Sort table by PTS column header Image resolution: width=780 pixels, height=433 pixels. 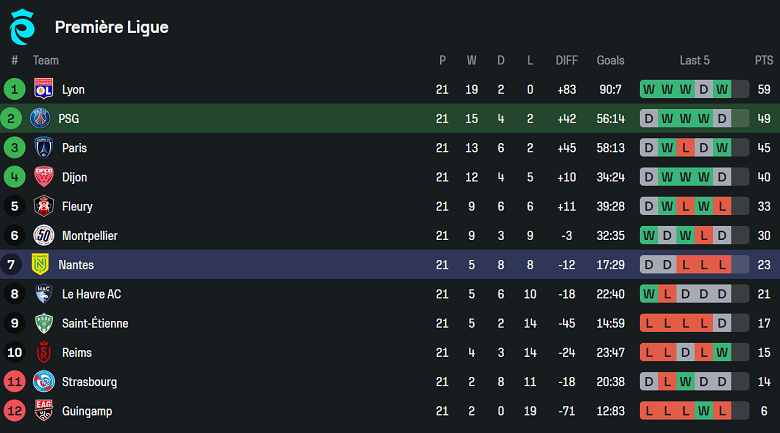764,60
